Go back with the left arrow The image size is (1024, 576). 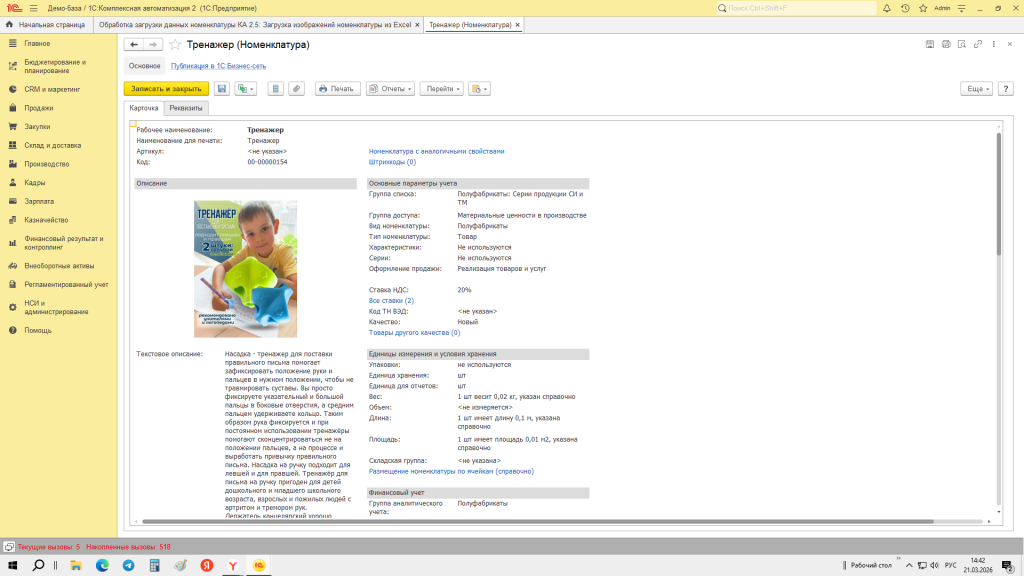coord(134,44)
